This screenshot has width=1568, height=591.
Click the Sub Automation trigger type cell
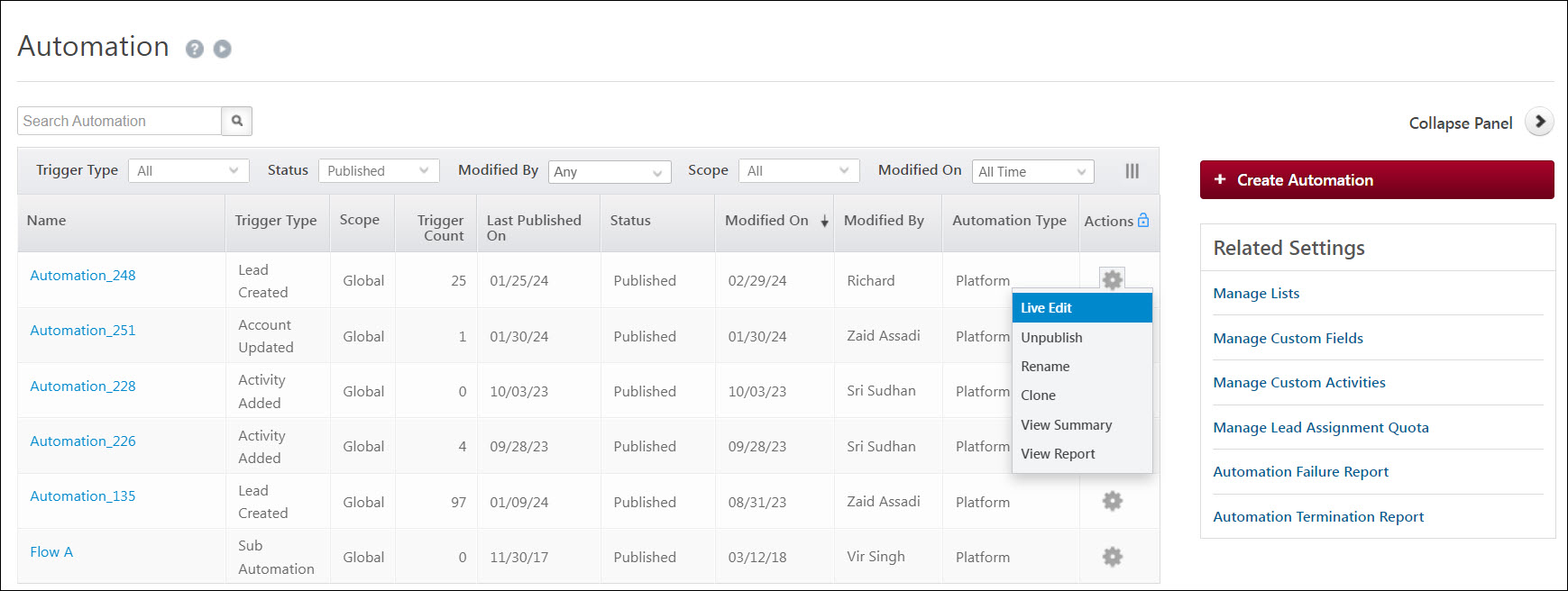click(276, 557)
